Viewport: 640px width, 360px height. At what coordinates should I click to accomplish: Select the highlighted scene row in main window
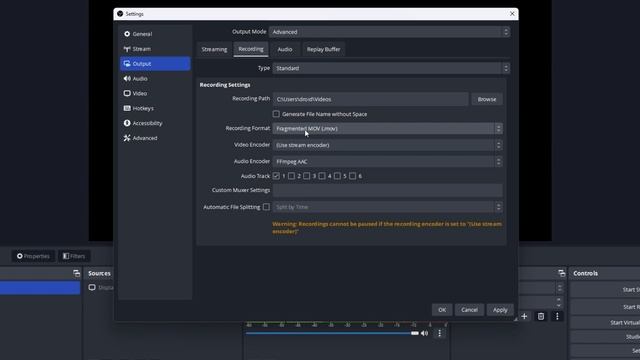(40, 288)
